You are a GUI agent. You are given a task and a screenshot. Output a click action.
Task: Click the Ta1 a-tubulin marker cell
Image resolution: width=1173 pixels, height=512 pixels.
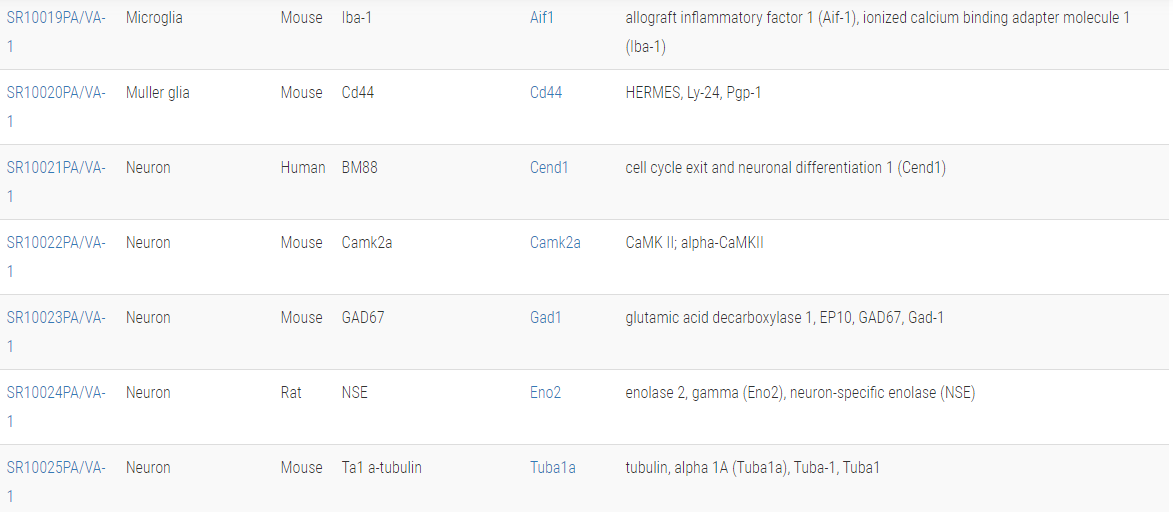coord(382,468)
